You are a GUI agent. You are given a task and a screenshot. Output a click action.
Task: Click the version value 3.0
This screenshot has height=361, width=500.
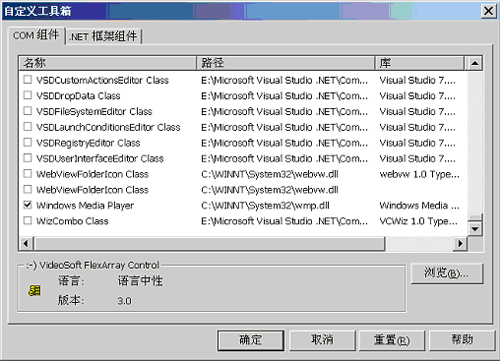point(124,301)
